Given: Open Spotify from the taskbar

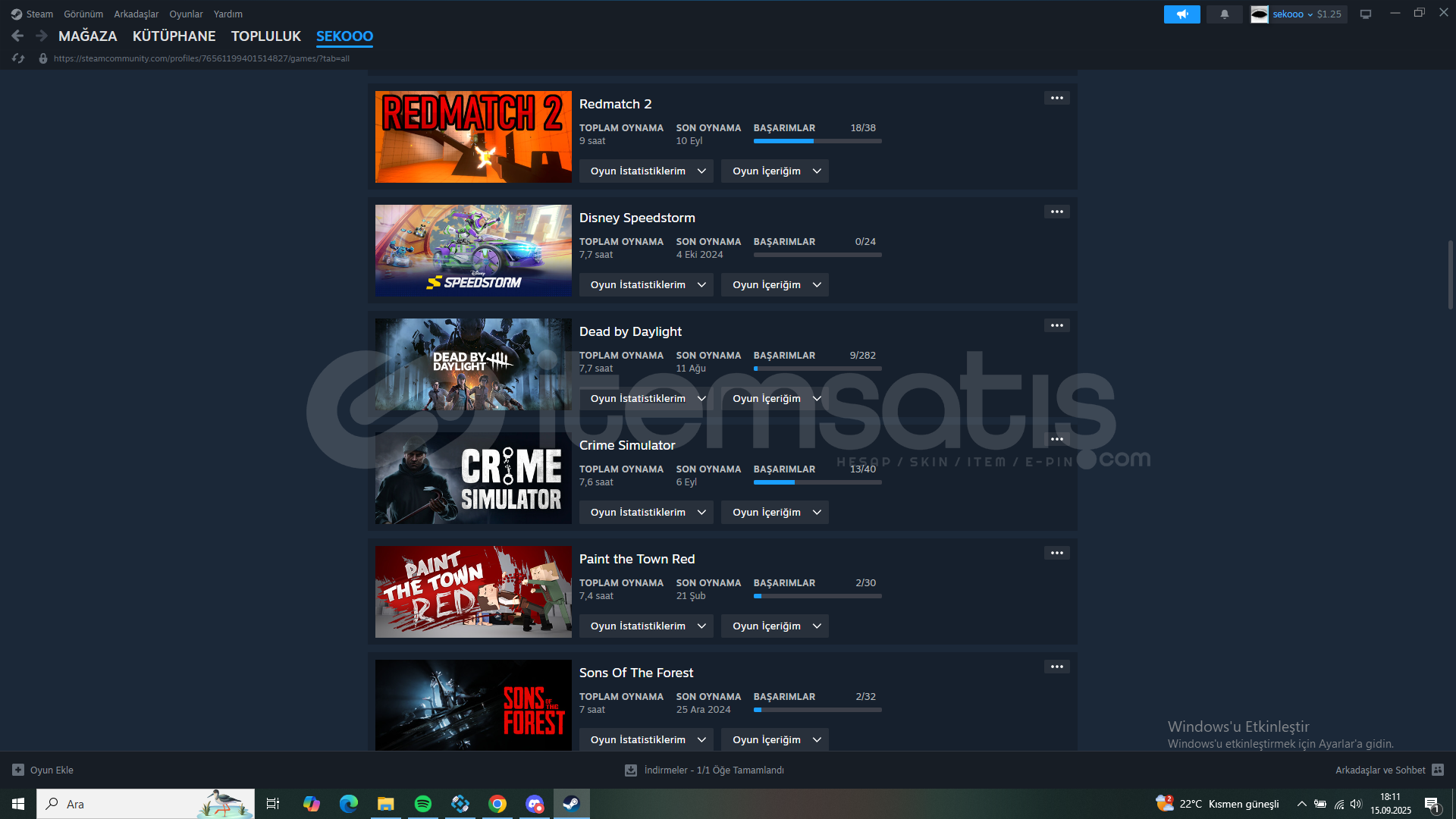Looking at the screenshot, I should [x=423, y=804].
